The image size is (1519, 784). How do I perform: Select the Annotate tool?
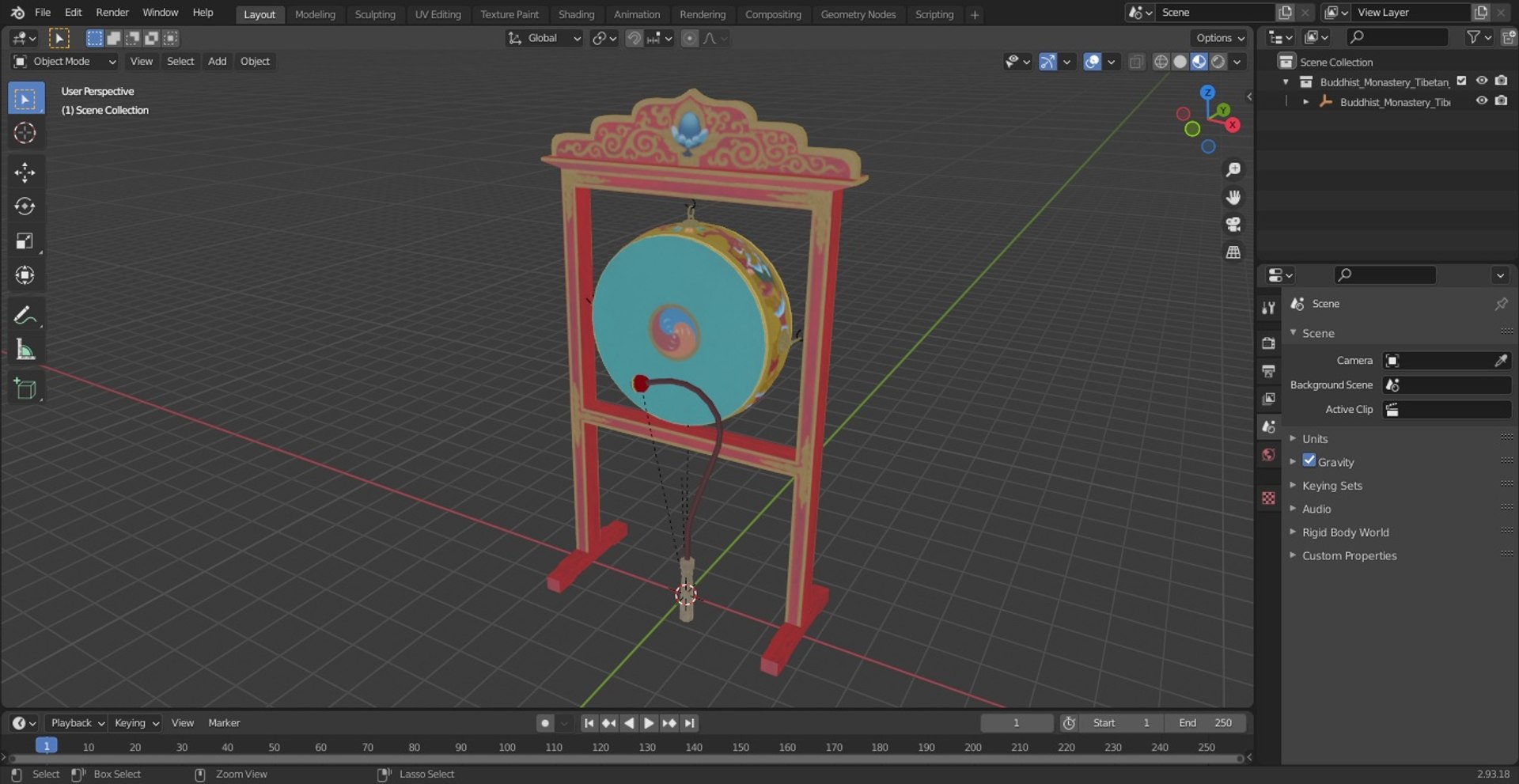(25, 315)
